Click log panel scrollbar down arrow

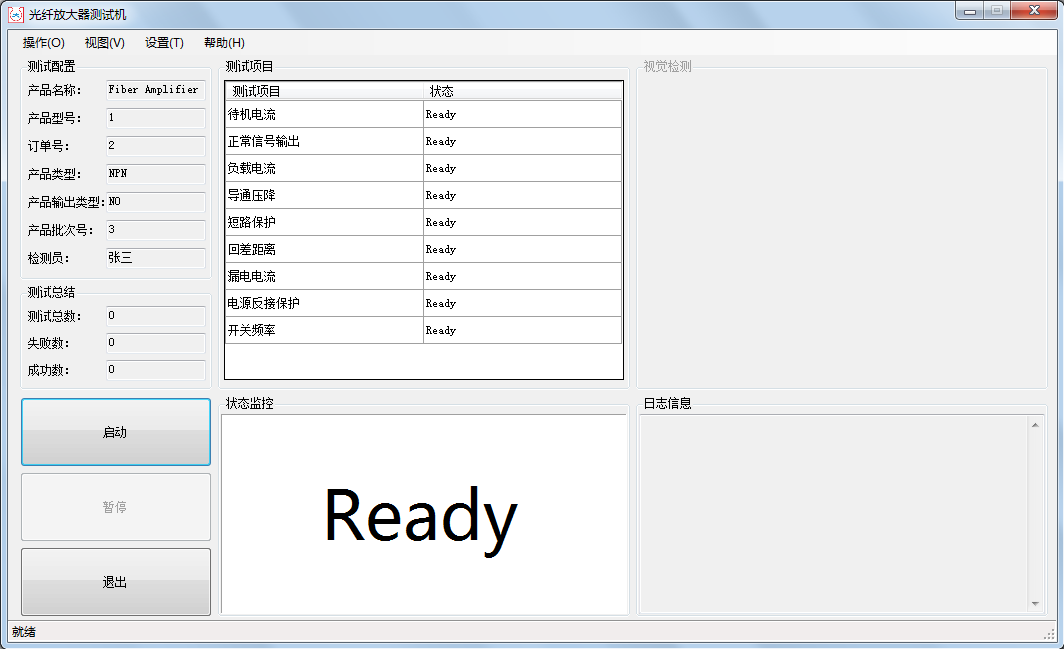(1035, 604)
